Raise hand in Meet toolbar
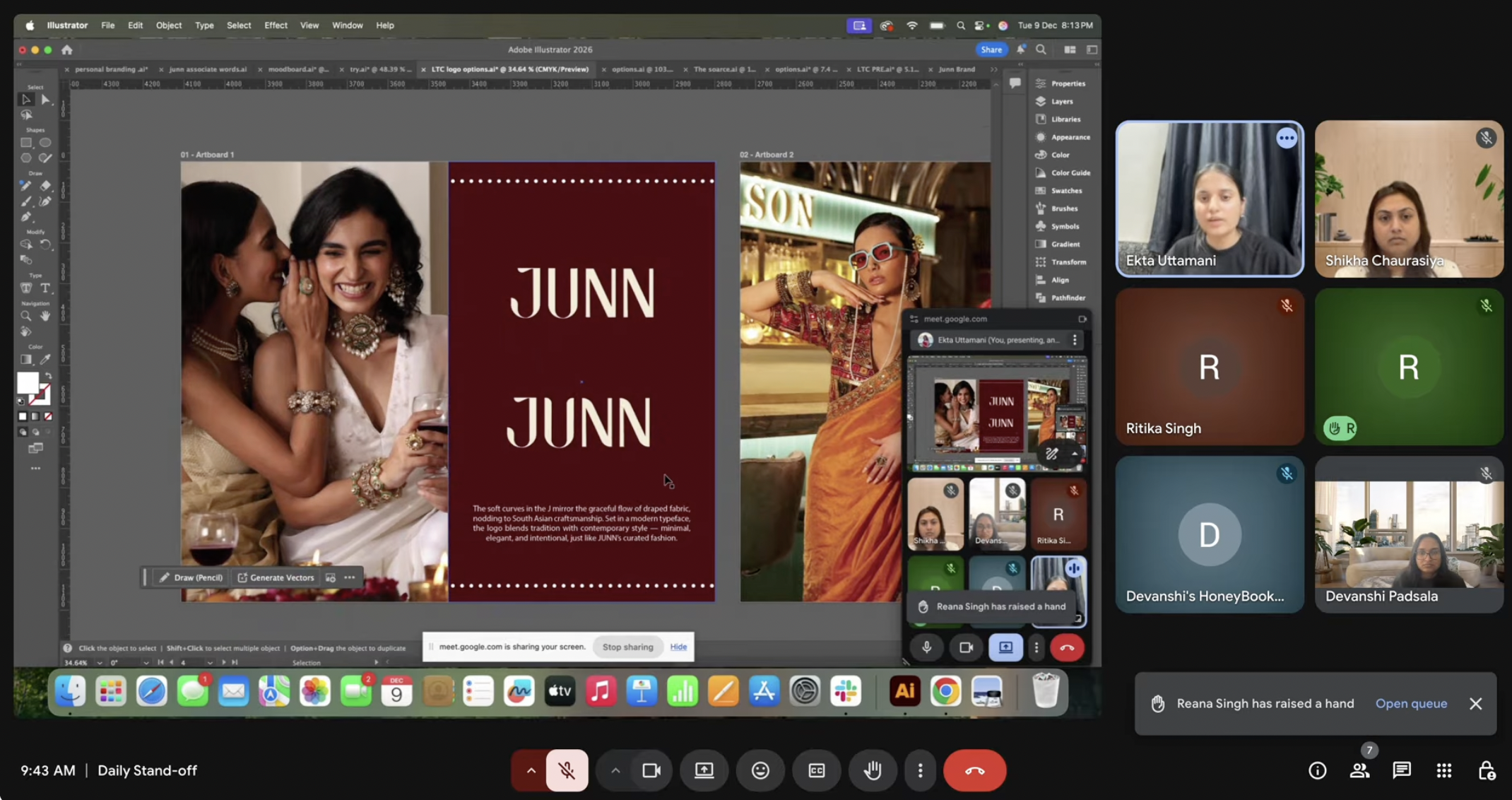1512x800 pixels. point(873,770)
